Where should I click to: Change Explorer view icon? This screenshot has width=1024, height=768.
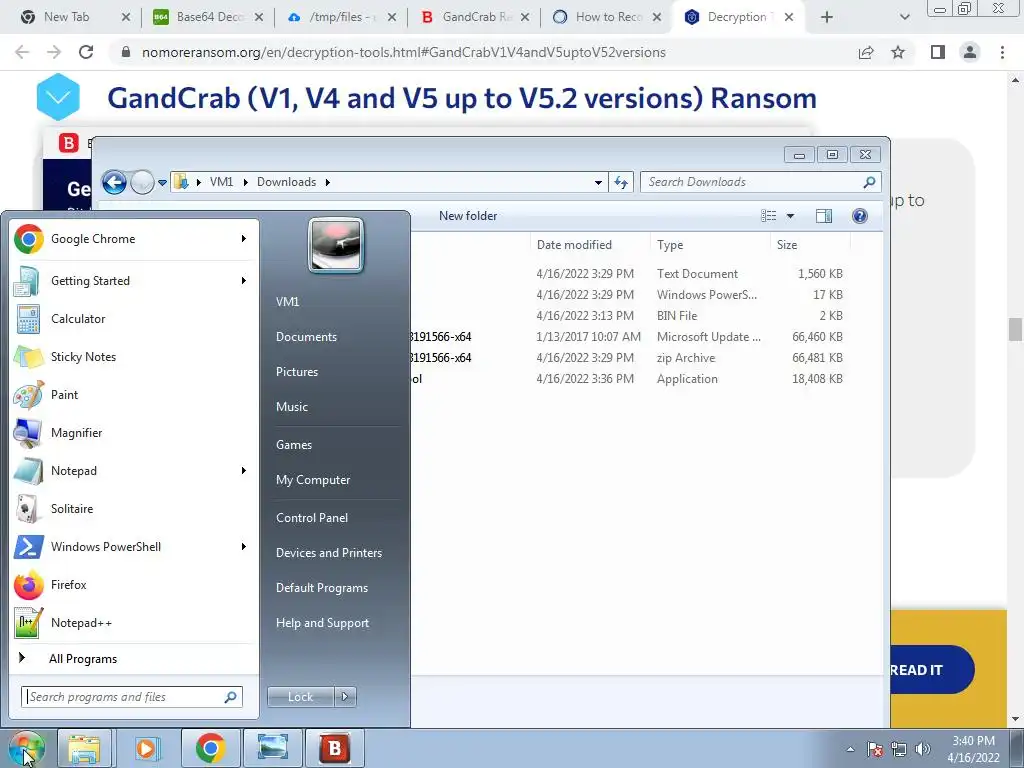pyautogui.click(x=769, y=216)
